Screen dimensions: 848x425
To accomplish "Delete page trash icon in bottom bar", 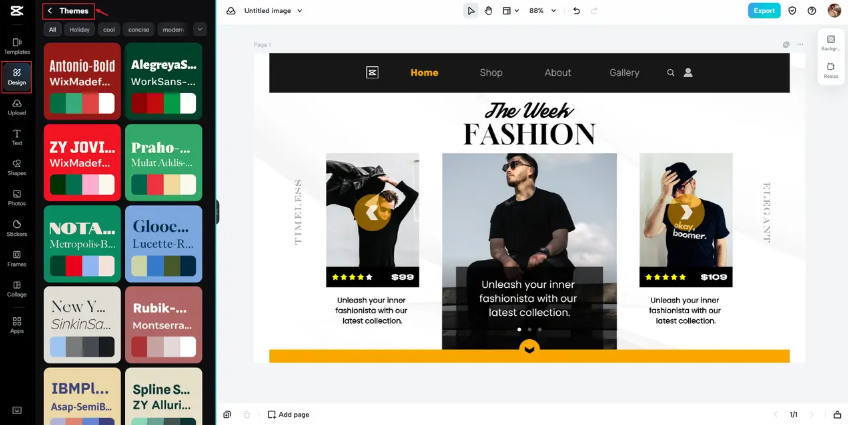I will (247, 415).
